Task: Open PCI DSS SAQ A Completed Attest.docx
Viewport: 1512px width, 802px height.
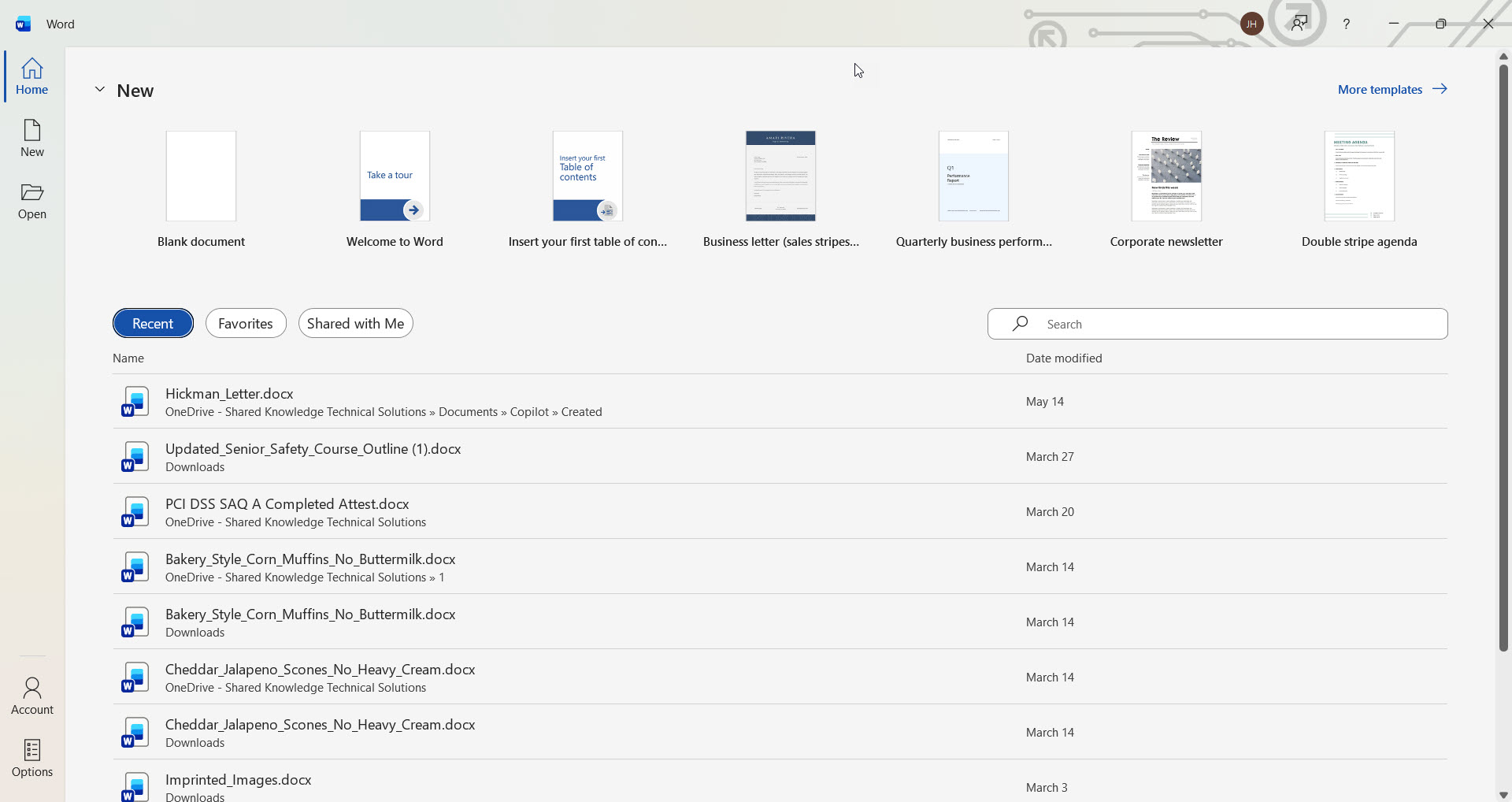Action: point(780,512)
